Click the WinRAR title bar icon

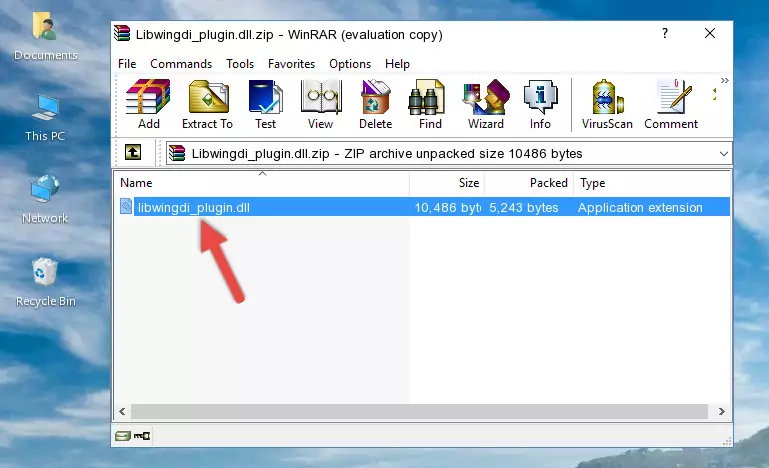[x=122, y=34]
